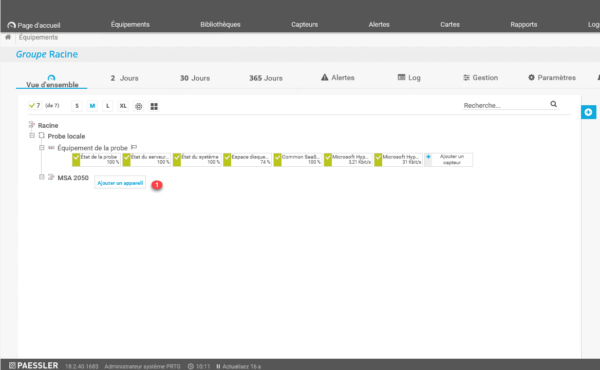Select size M view option

92,106
